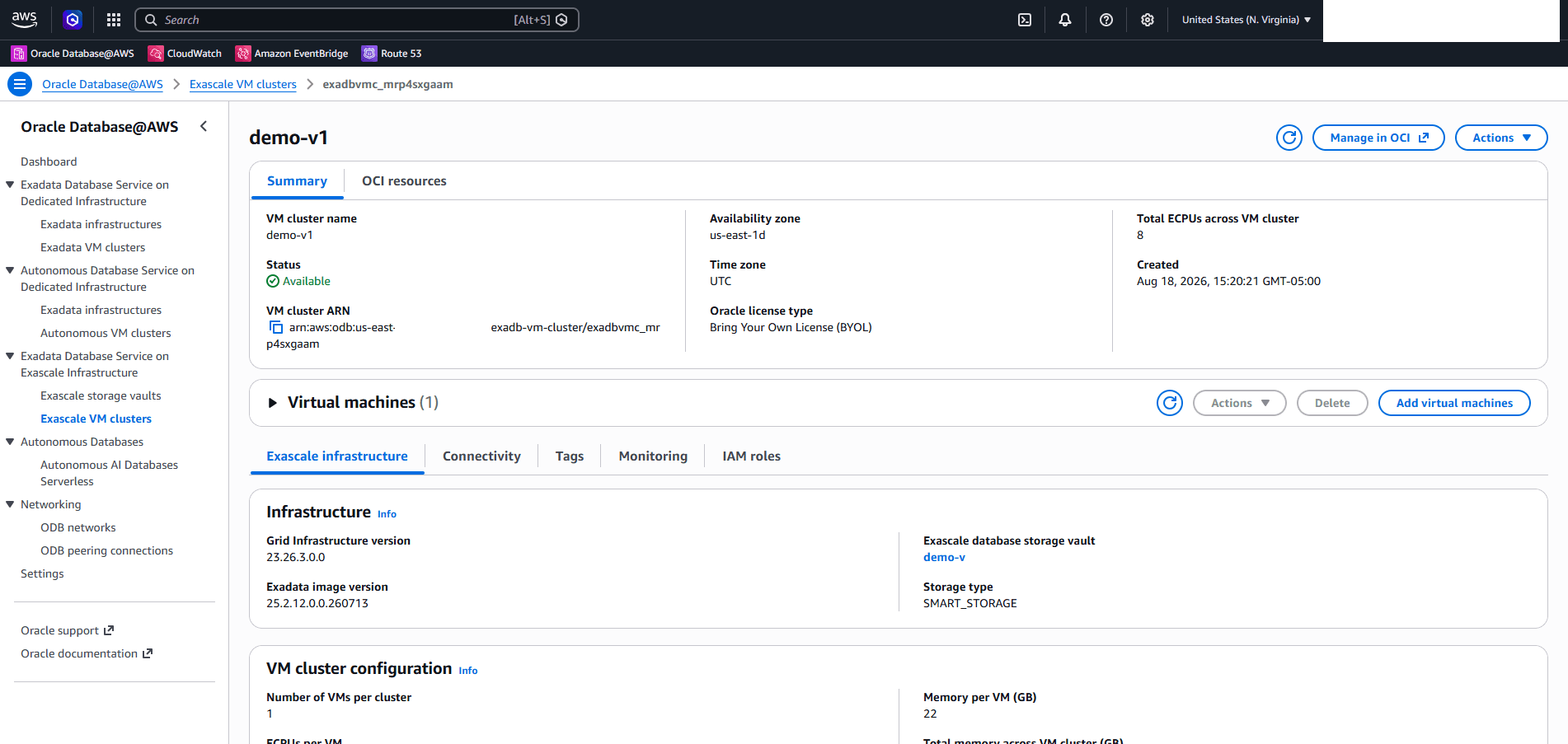This screenshot has width=1568, height=744.
Task: Collapse Exadata Database Service on Dedicated Infrastructure
Action: [x=10, y=185]
